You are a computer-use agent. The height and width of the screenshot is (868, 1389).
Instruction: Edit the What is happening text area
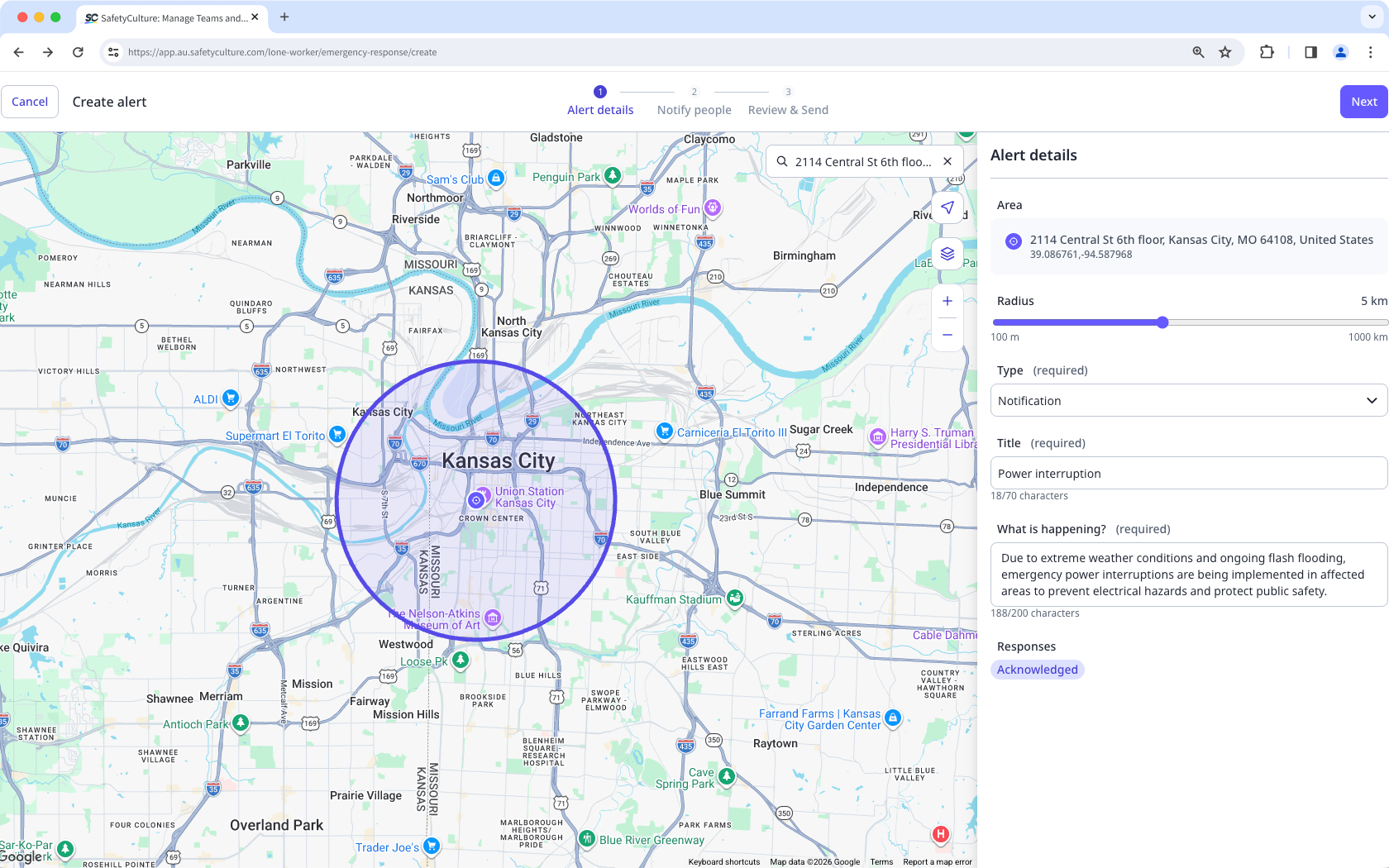click(1189, 575)
